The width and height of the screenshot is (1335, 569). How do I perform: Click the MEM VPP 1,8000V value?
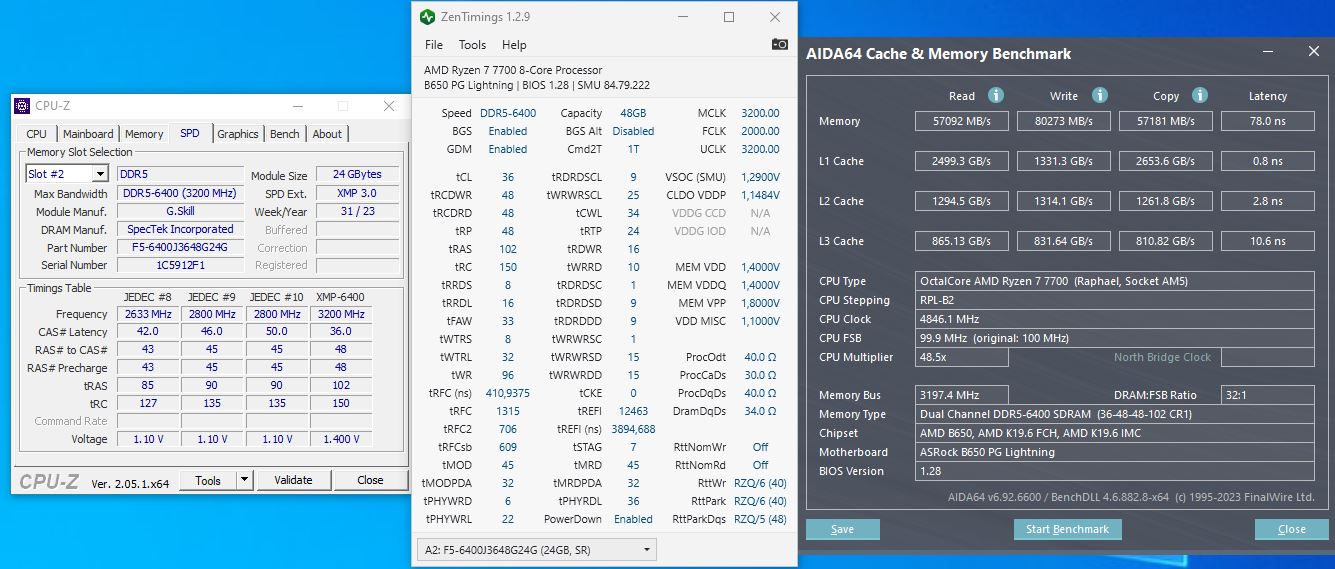click(760, 303)
